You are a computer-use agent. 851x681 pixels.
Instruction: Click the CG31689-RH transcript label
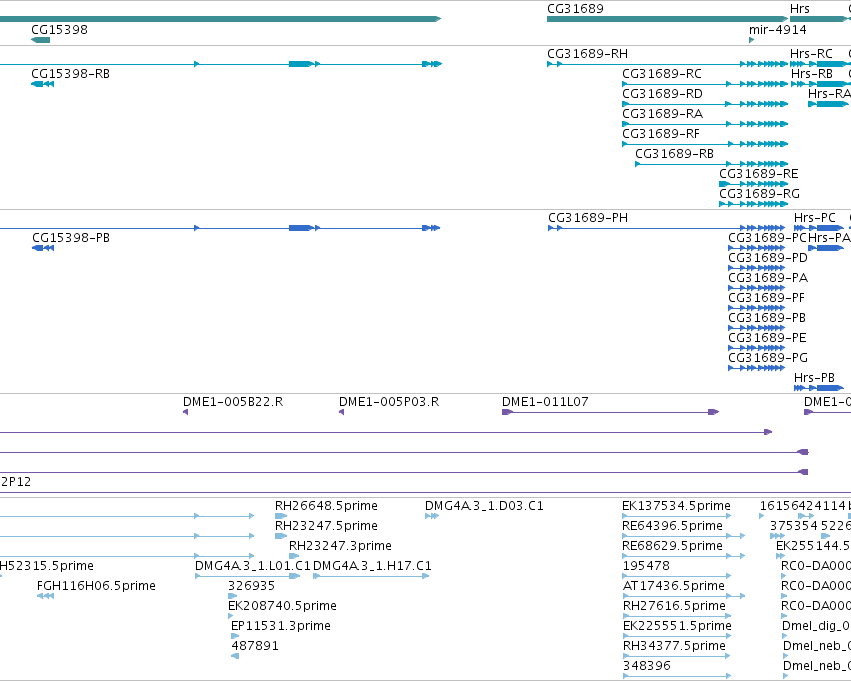(x=587, y=54)
